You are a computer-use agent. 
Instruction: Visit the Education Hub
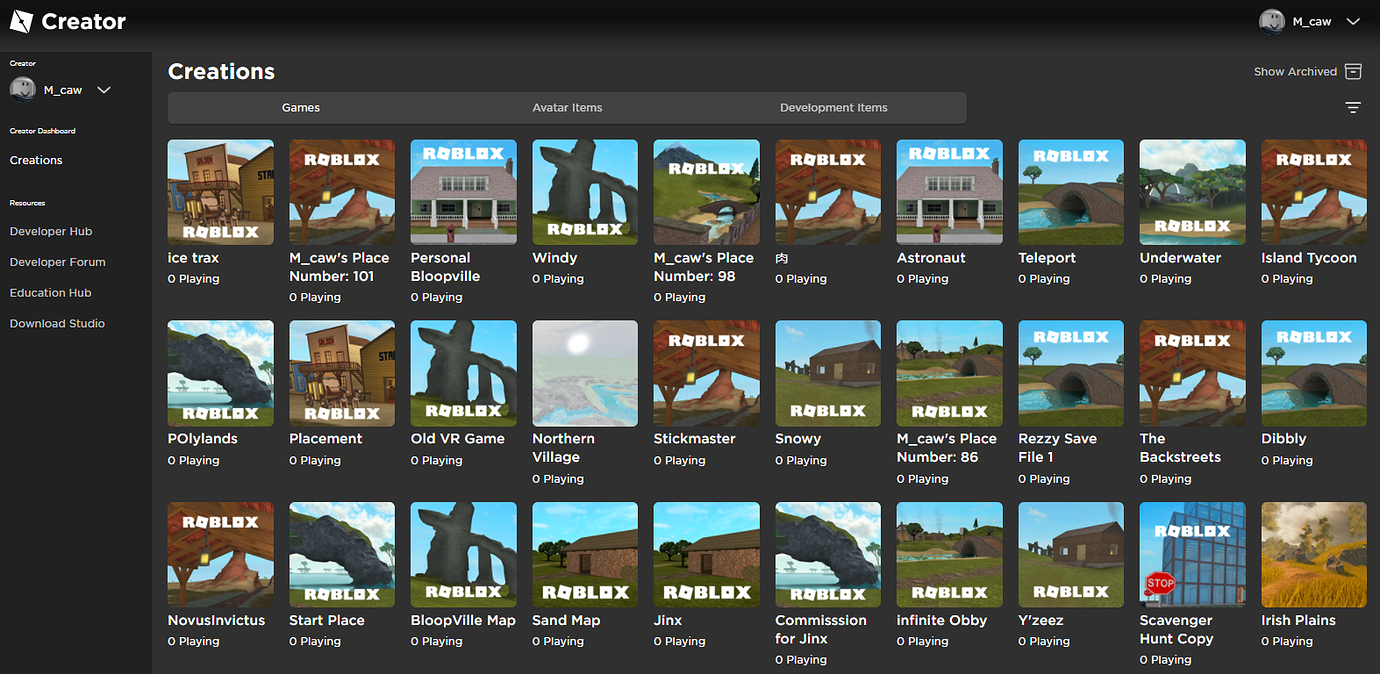pyautogui.click(x=50, y=292)
